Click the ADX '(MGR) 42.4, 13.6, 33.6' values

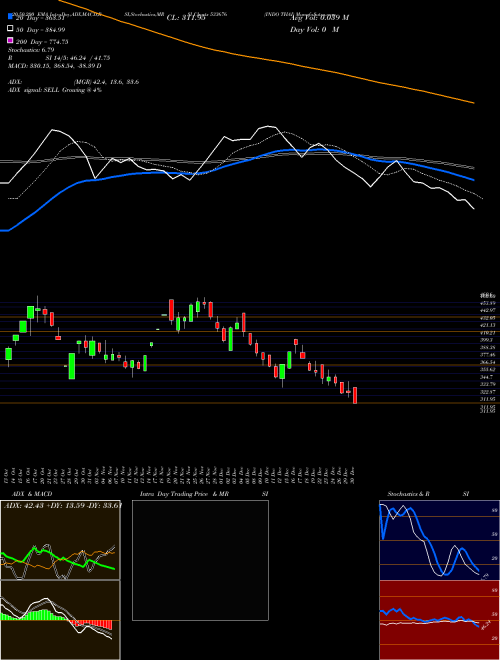[106, 82]
